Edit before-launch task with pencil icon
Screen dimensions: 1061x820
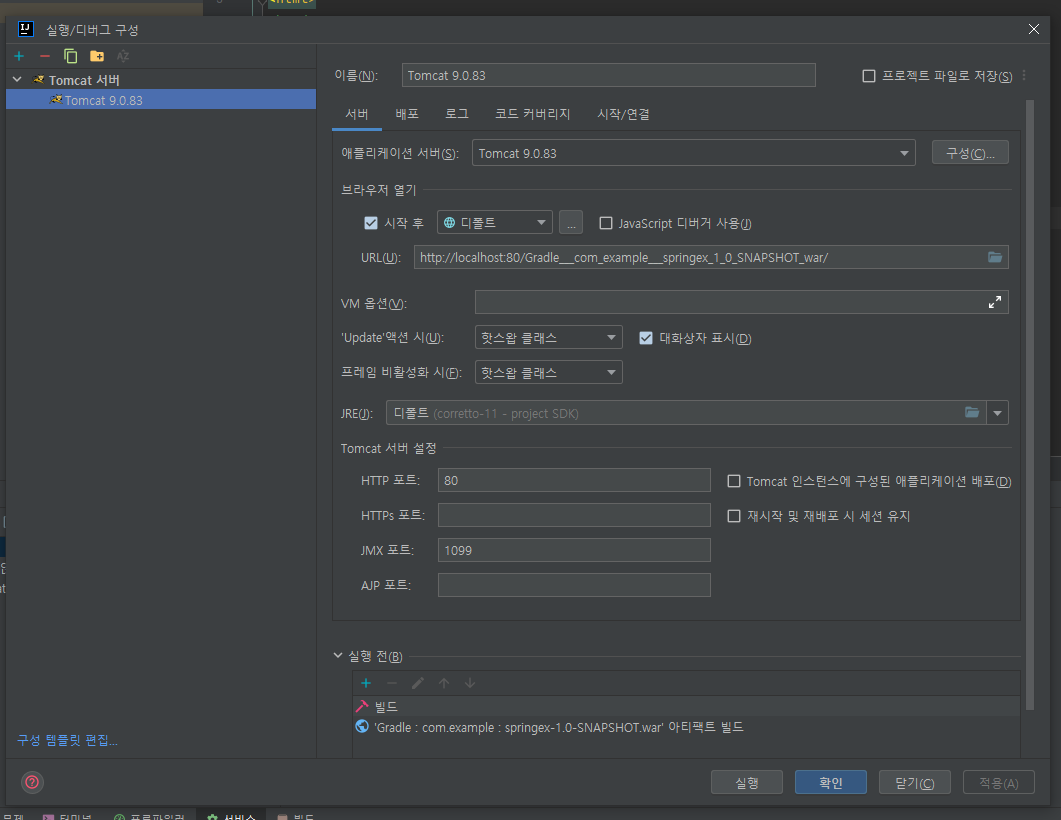[417, 683]
